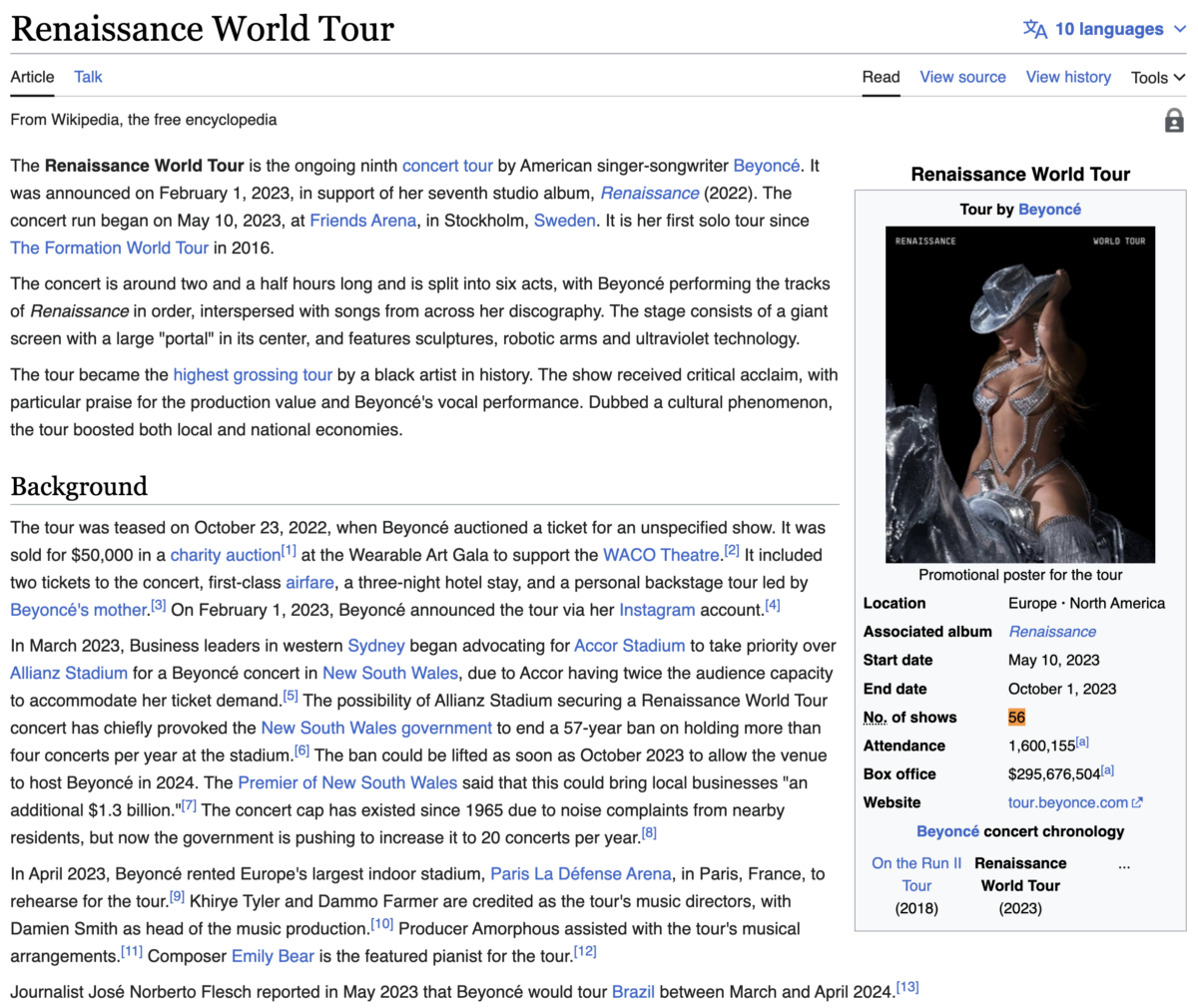The image size is (1198, 1008).
Task: Open the charity auction link
Action: 225,555
